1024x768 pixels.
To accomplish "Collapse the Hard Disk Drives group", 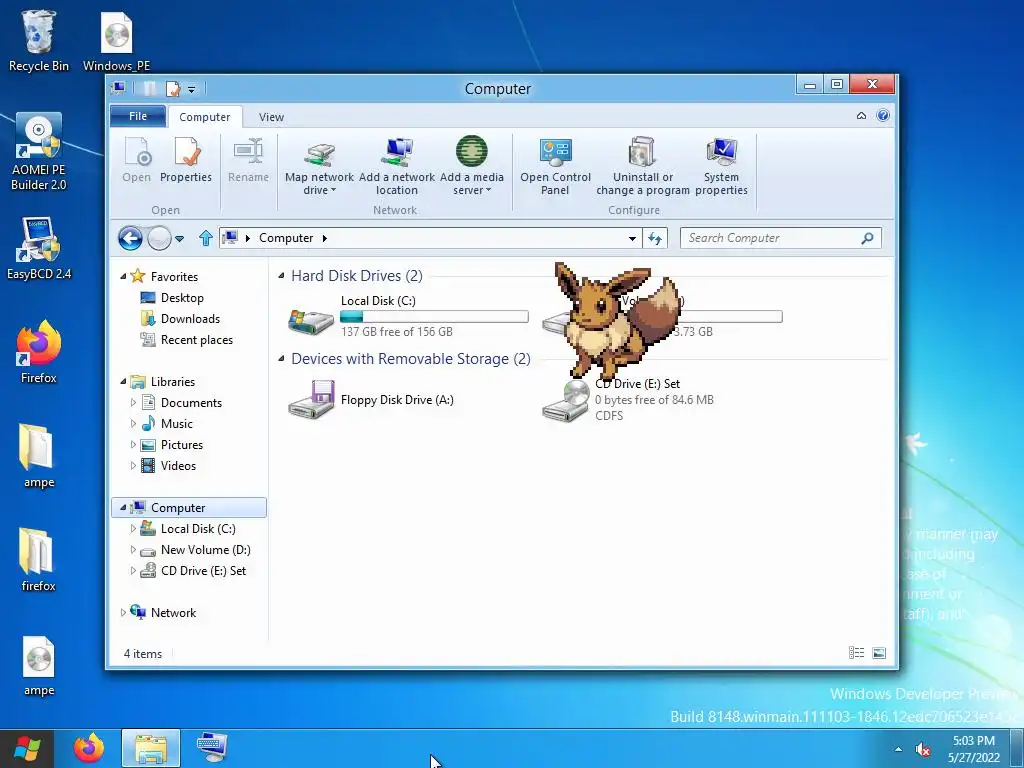I will 281,276.
